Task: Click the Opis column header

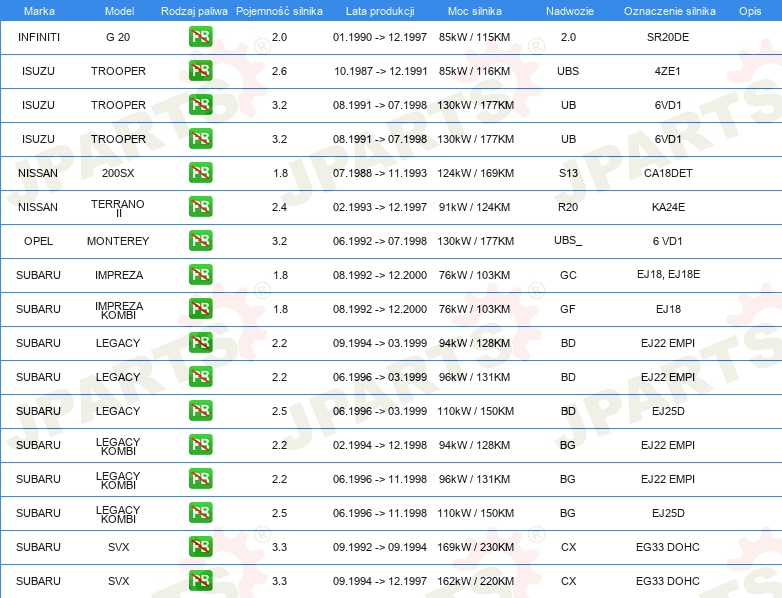Action: pos(750,11)
